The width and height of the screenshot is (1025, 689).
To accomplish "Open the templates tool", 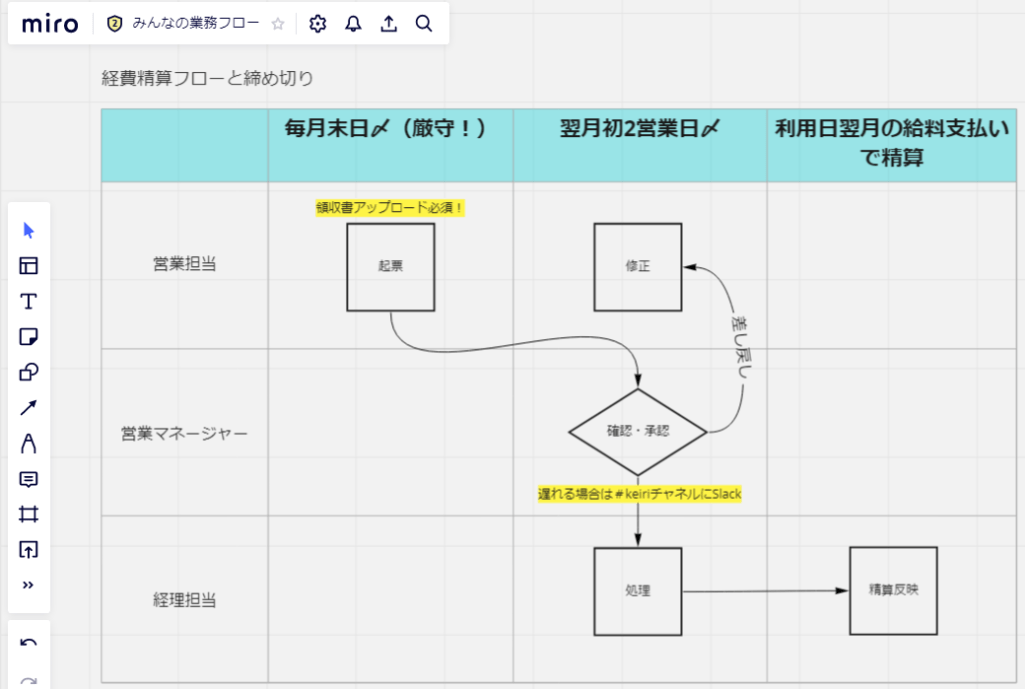I will pos(28,266).
